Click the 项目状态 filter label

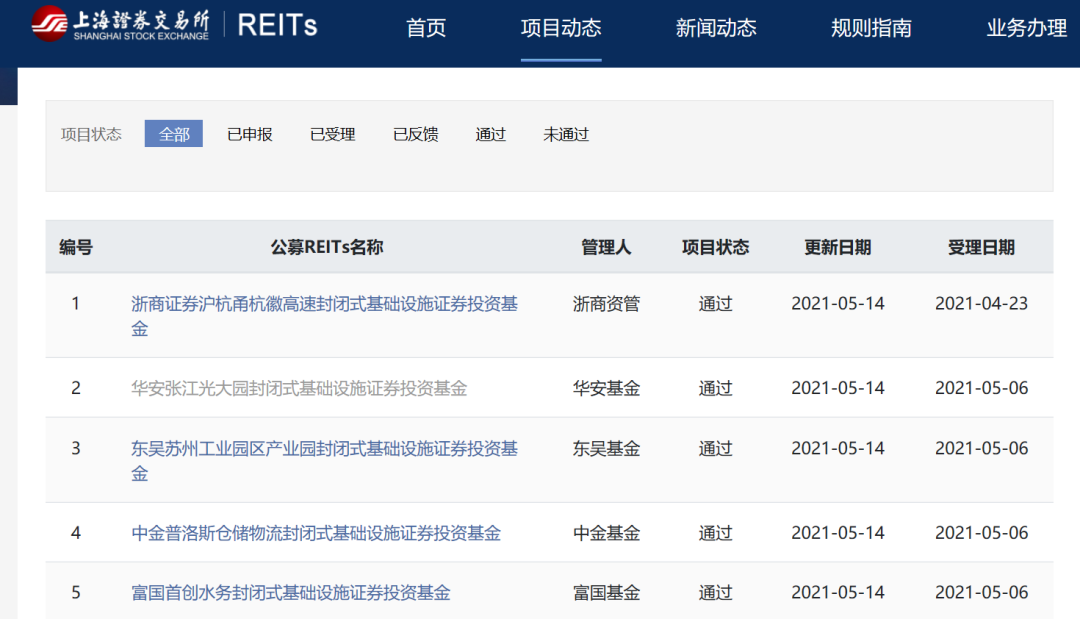coord(91,134)
